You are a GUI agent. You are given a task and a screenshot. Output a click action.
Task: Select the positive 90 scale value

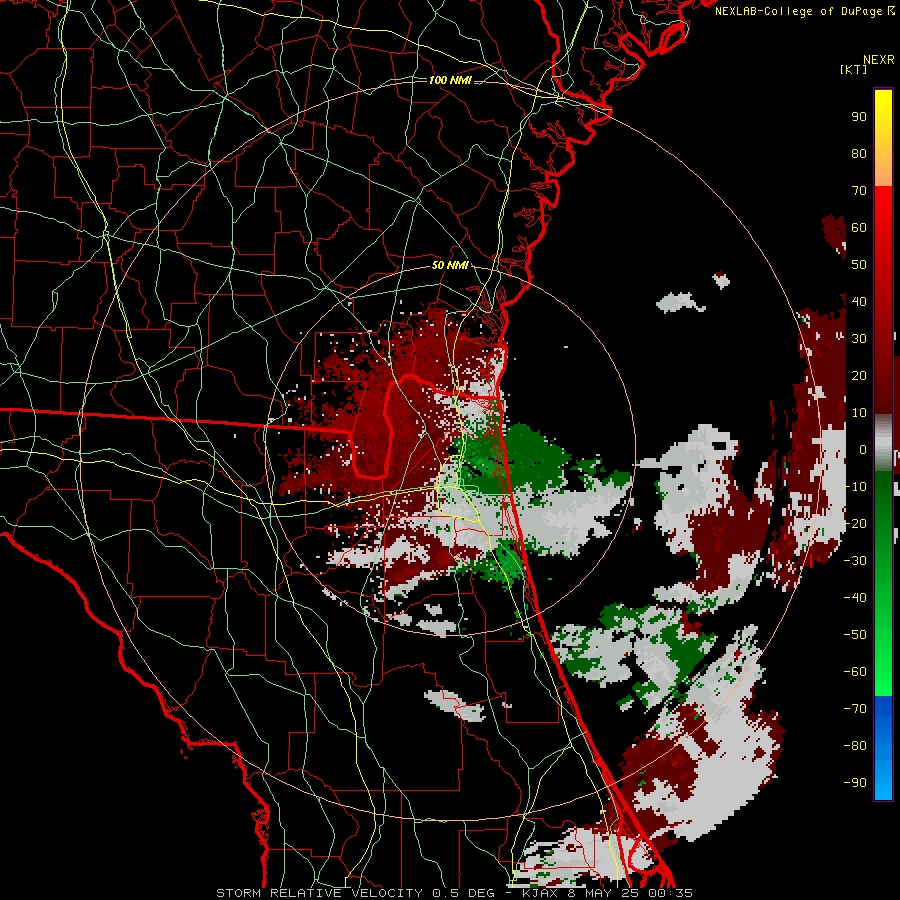(x=859, y=117)
